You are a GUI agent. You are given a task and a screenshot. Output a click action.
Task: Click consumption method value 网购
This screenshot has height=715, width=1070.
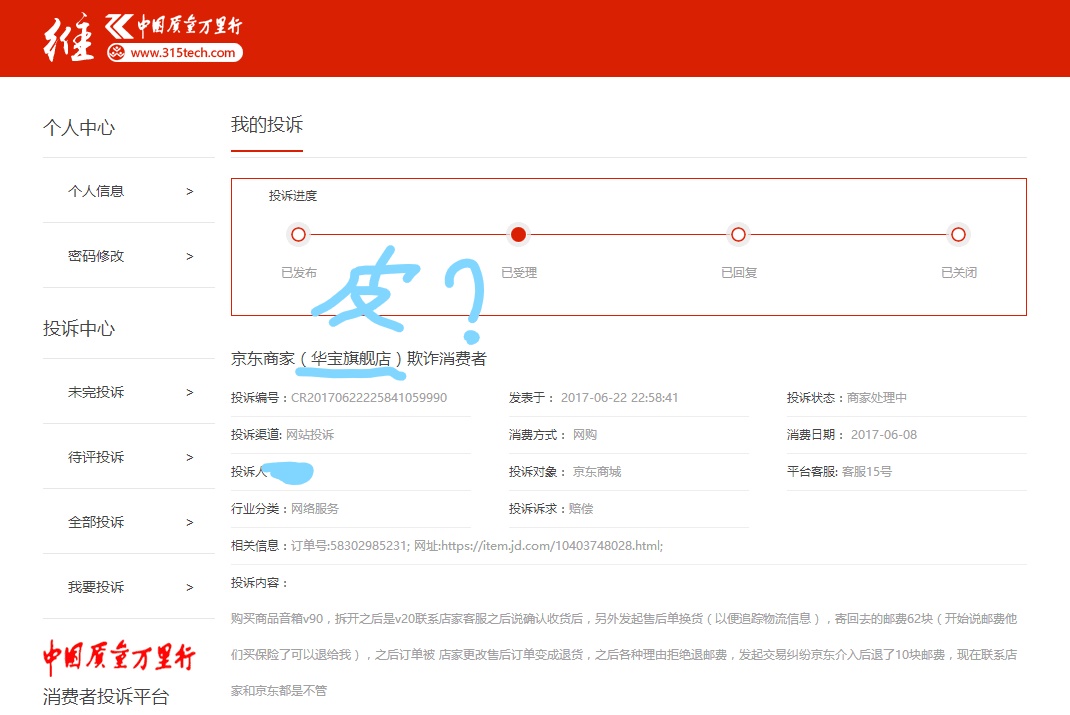(585, 435)
